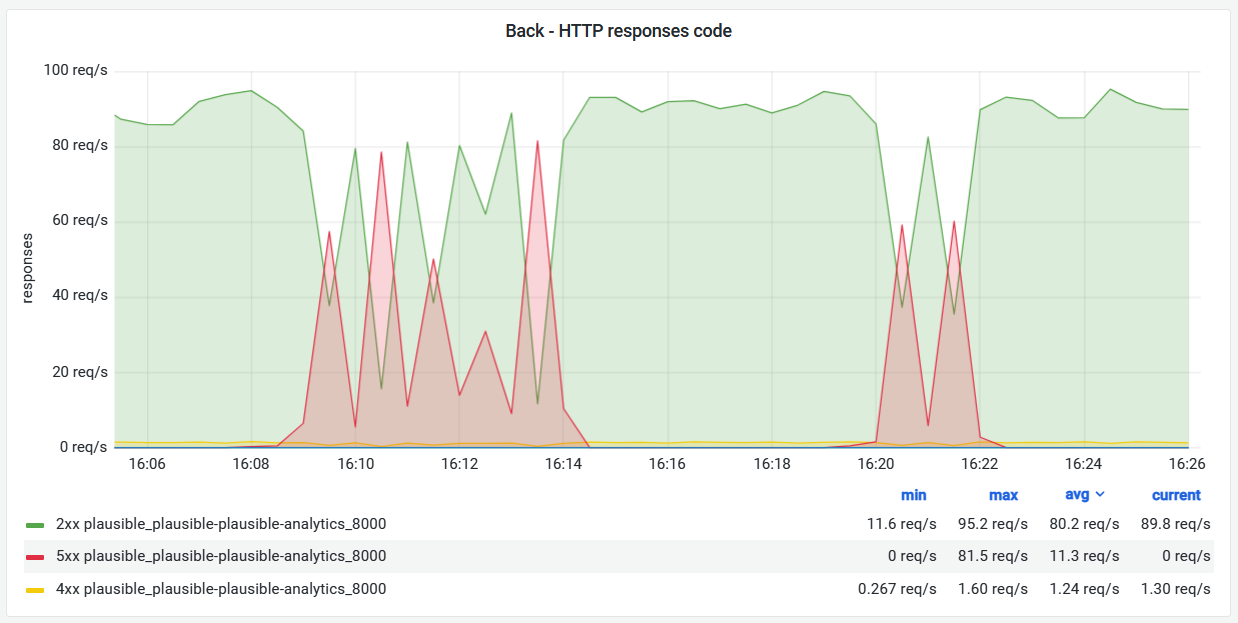
Task: Sort legend by the current column
Action: 1176,495
